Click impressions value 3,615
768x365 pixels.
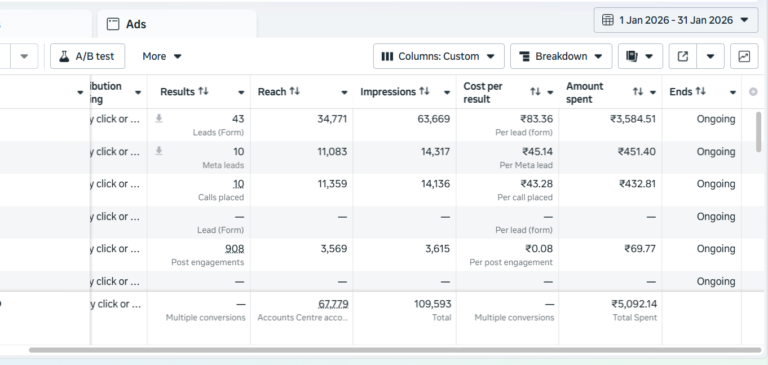437,249
